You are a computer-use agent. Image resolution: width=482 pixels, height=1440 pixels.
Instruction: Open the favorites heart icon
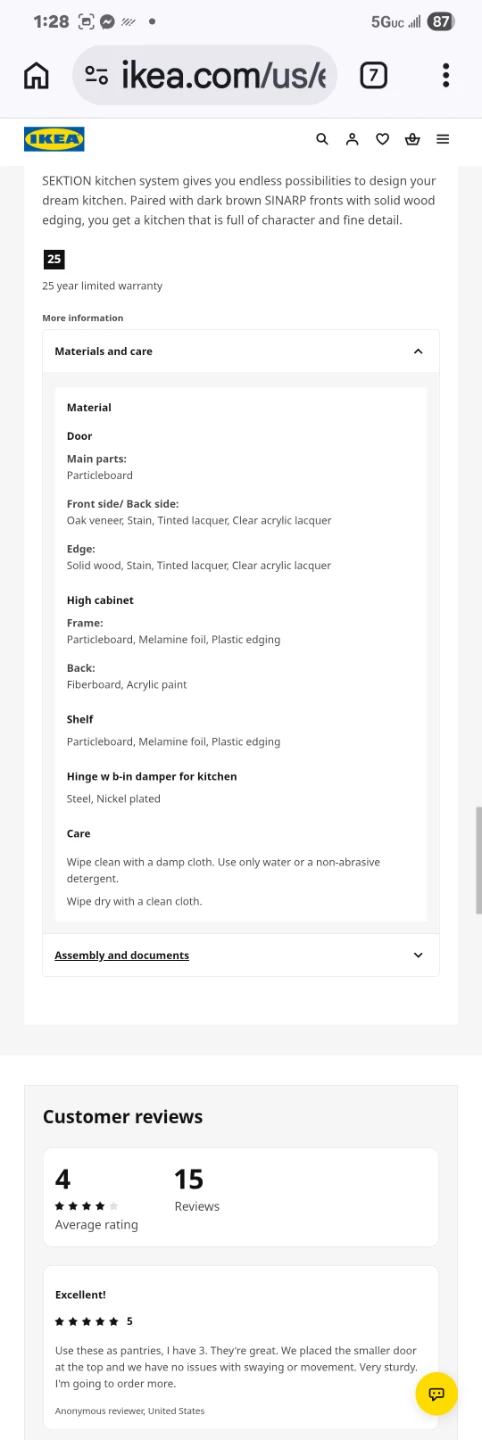pyautogui.click(x=382, y=139)
